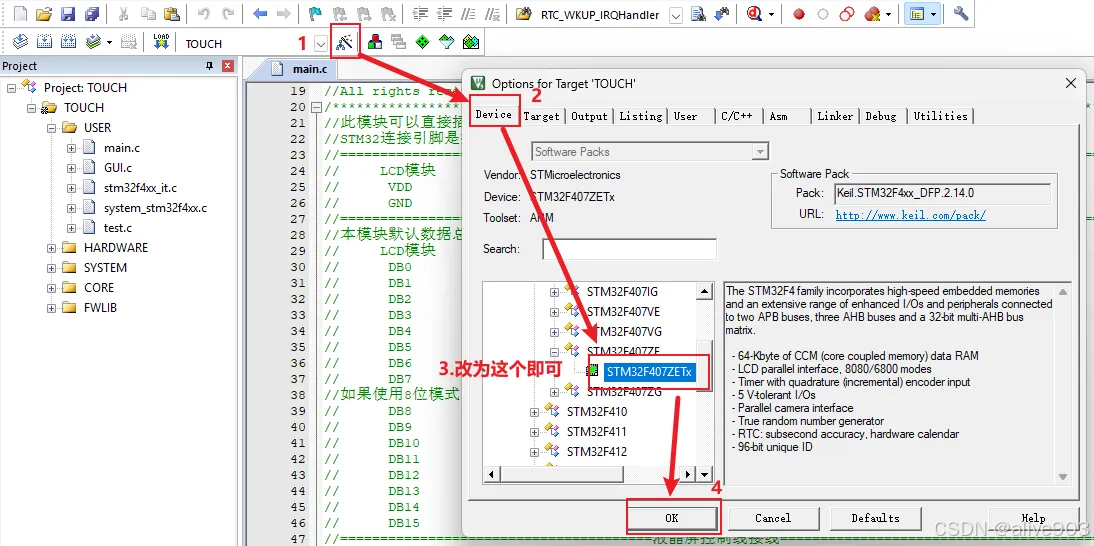Click the device Search input field
Image resolution: width=1094 pixels, height=546 pixels.
coord(629,249)
